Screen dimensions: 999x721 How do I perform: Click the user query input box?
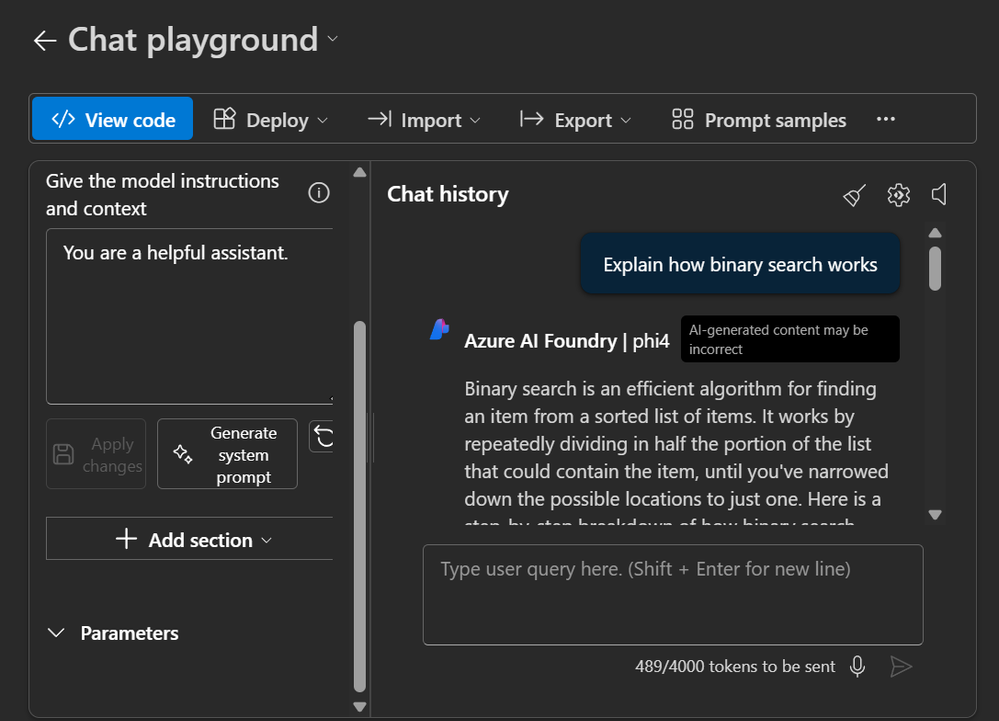click(x=672, y=594)
